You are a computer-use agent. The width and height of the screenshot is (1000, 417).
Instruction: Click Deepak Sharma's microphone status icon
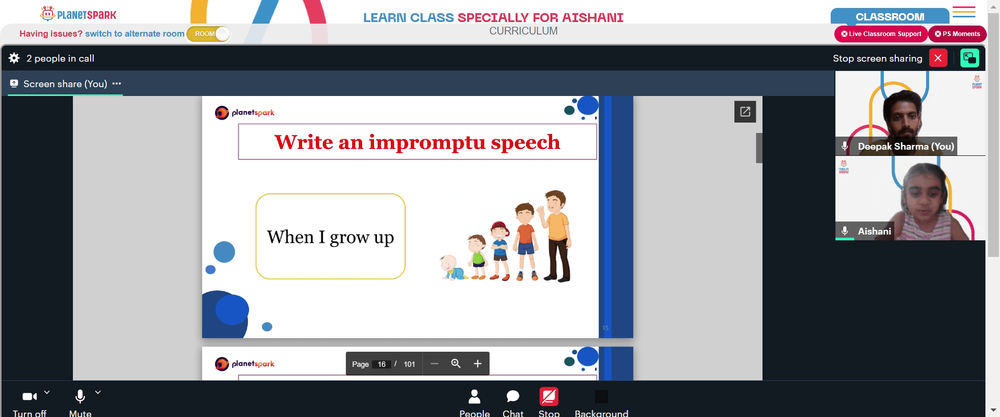coord(844,146)
